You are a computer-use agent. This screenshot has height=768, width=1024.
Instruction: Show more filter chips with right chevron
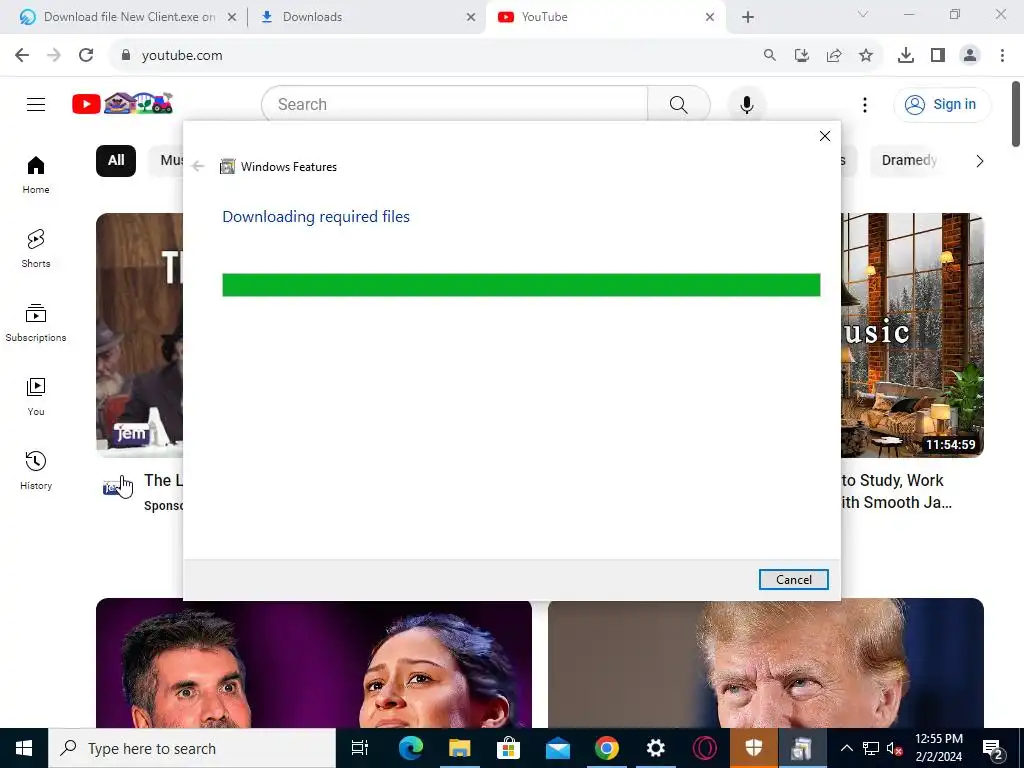pos(979,161)
